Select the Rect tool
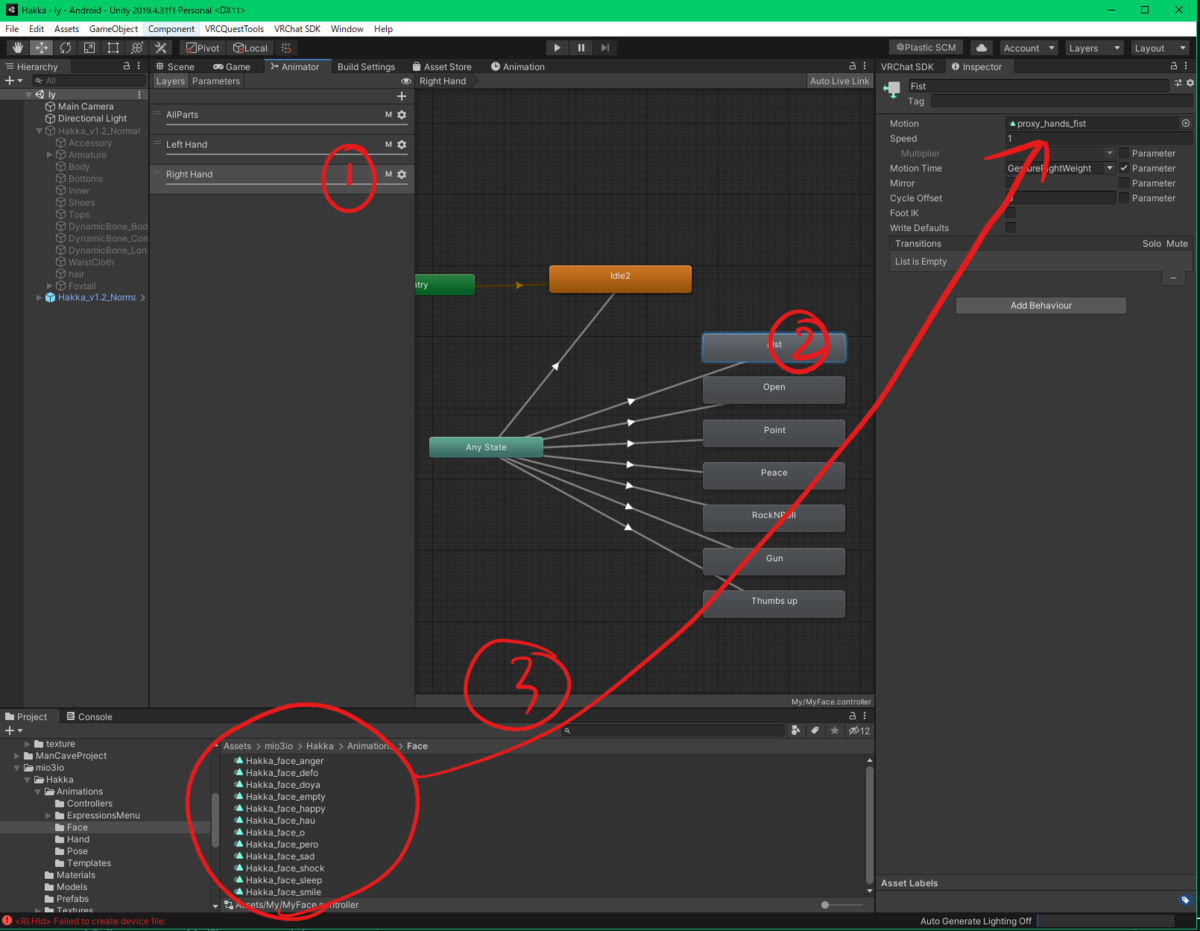The width and height of the screenshot is (1200, 931). pos(113,48)
